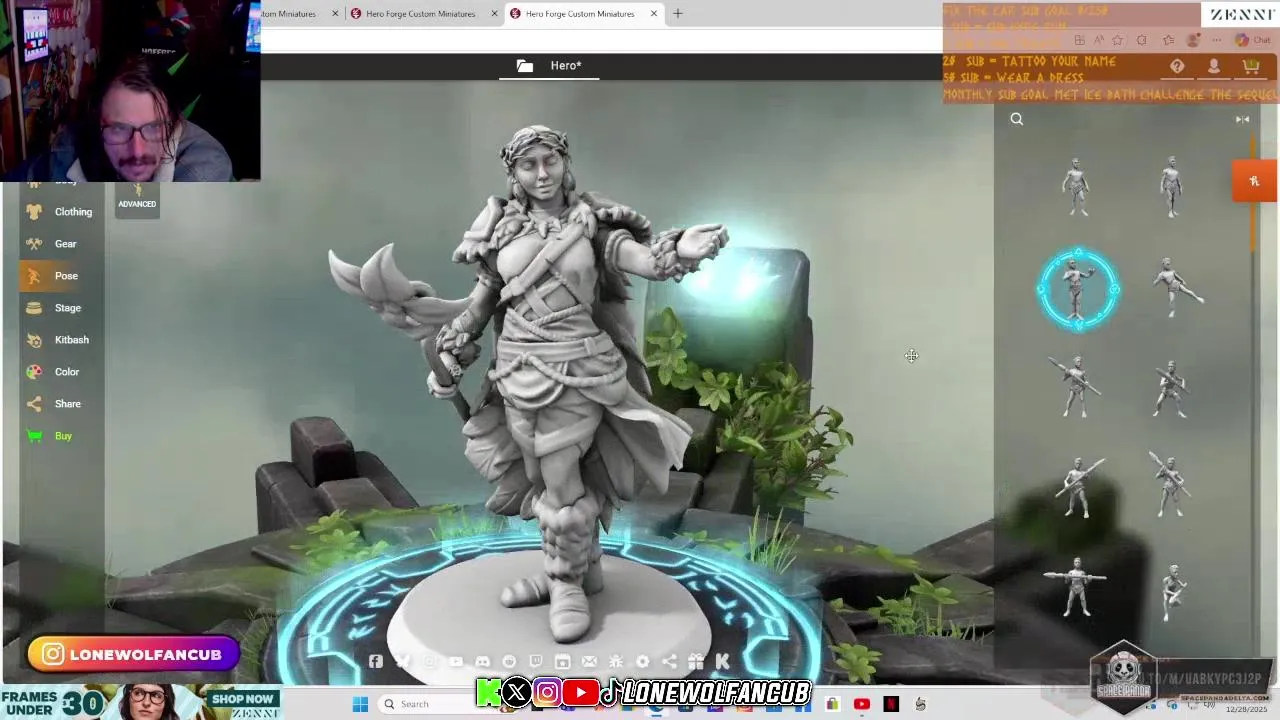The width and height of the screenshot is (1280, 720).
Task: Open the Color category in sidebar
Action: pos(60,372)
